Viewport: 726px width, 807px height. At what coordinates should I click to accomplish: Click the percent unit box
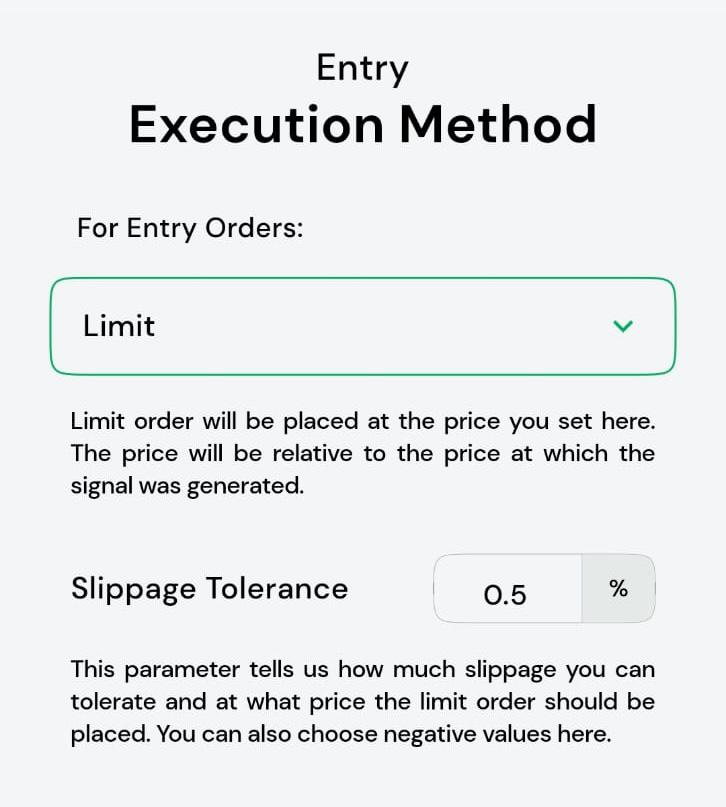(x=618, y=589)
